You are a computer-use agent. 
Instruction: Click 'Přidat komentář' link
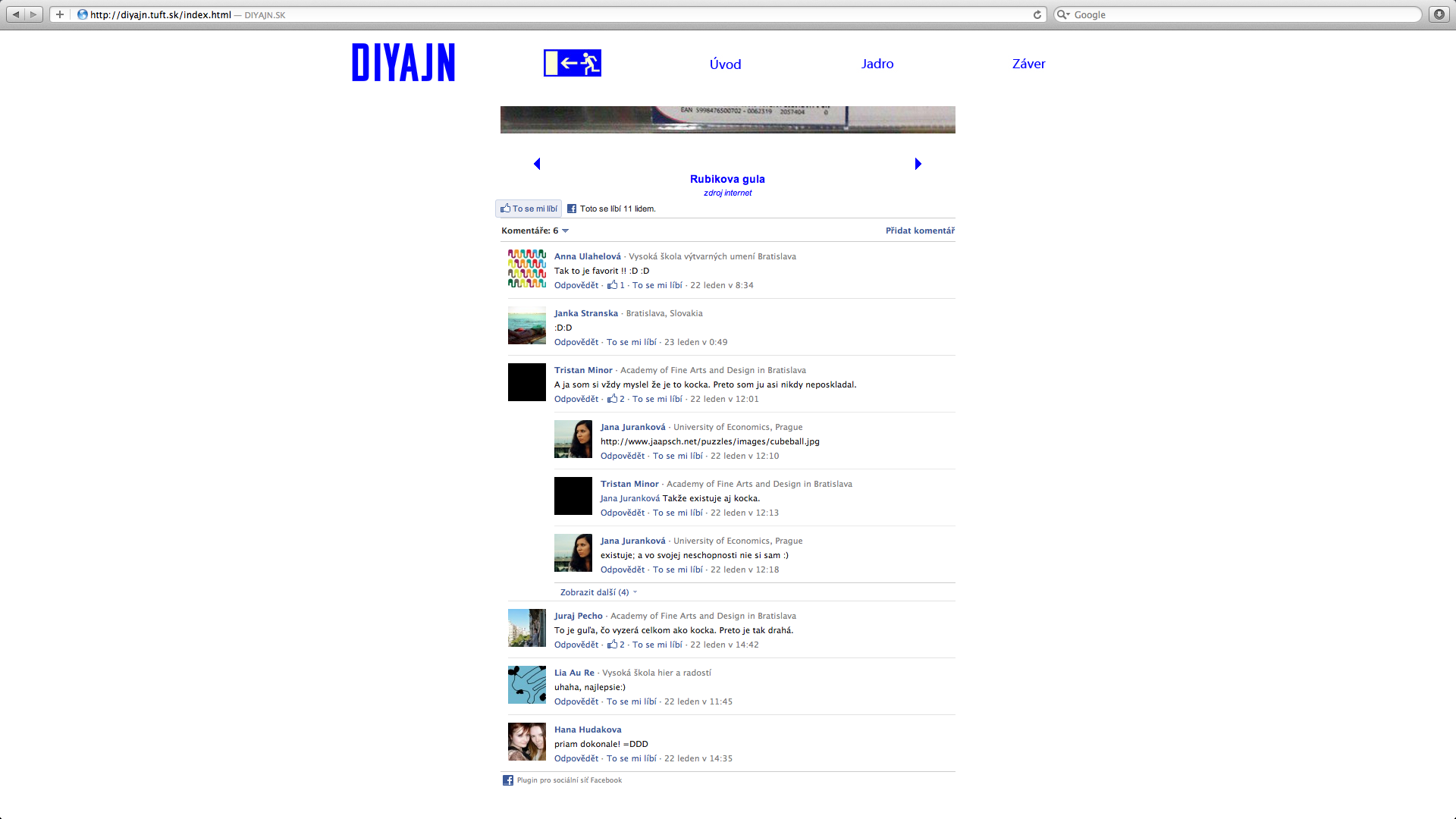point(920,231)
